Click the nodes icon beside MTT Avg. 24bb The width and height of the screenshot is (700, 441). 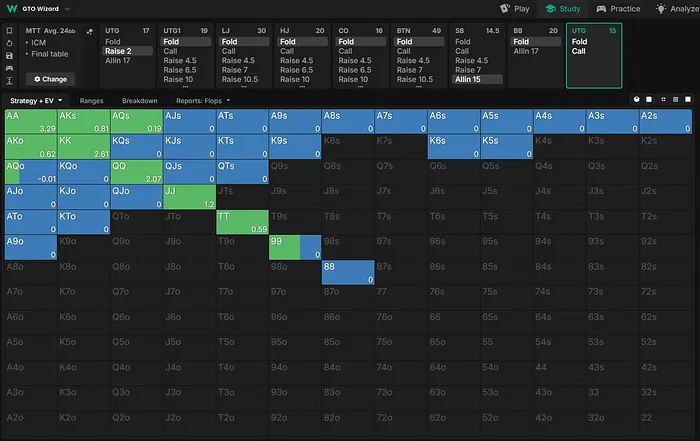pos(89,31)
